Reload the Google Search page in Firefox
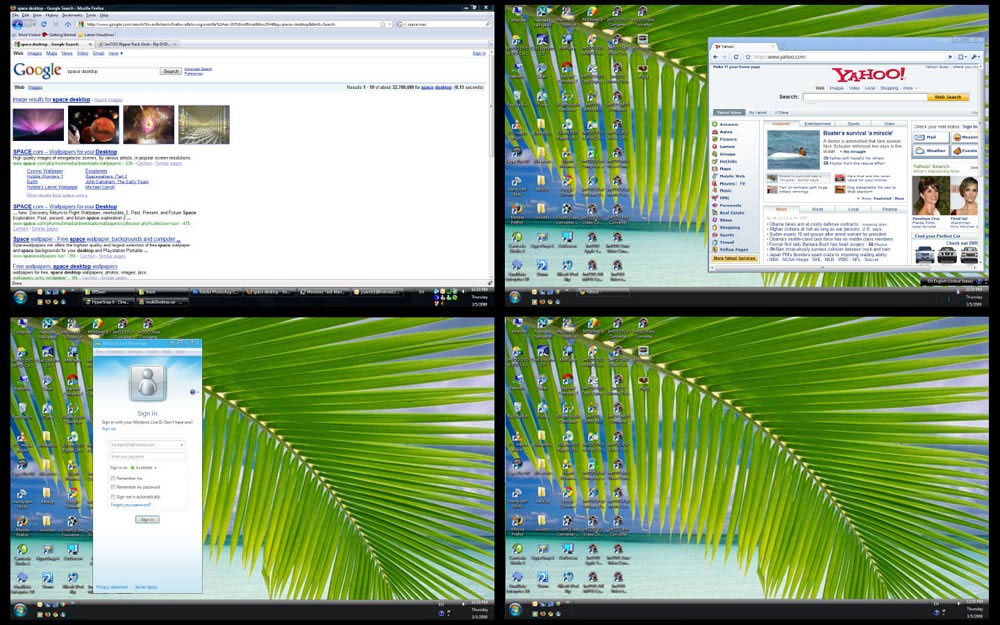The height and width of the screenshot is (625, 1000). click(x=43, y=24)
